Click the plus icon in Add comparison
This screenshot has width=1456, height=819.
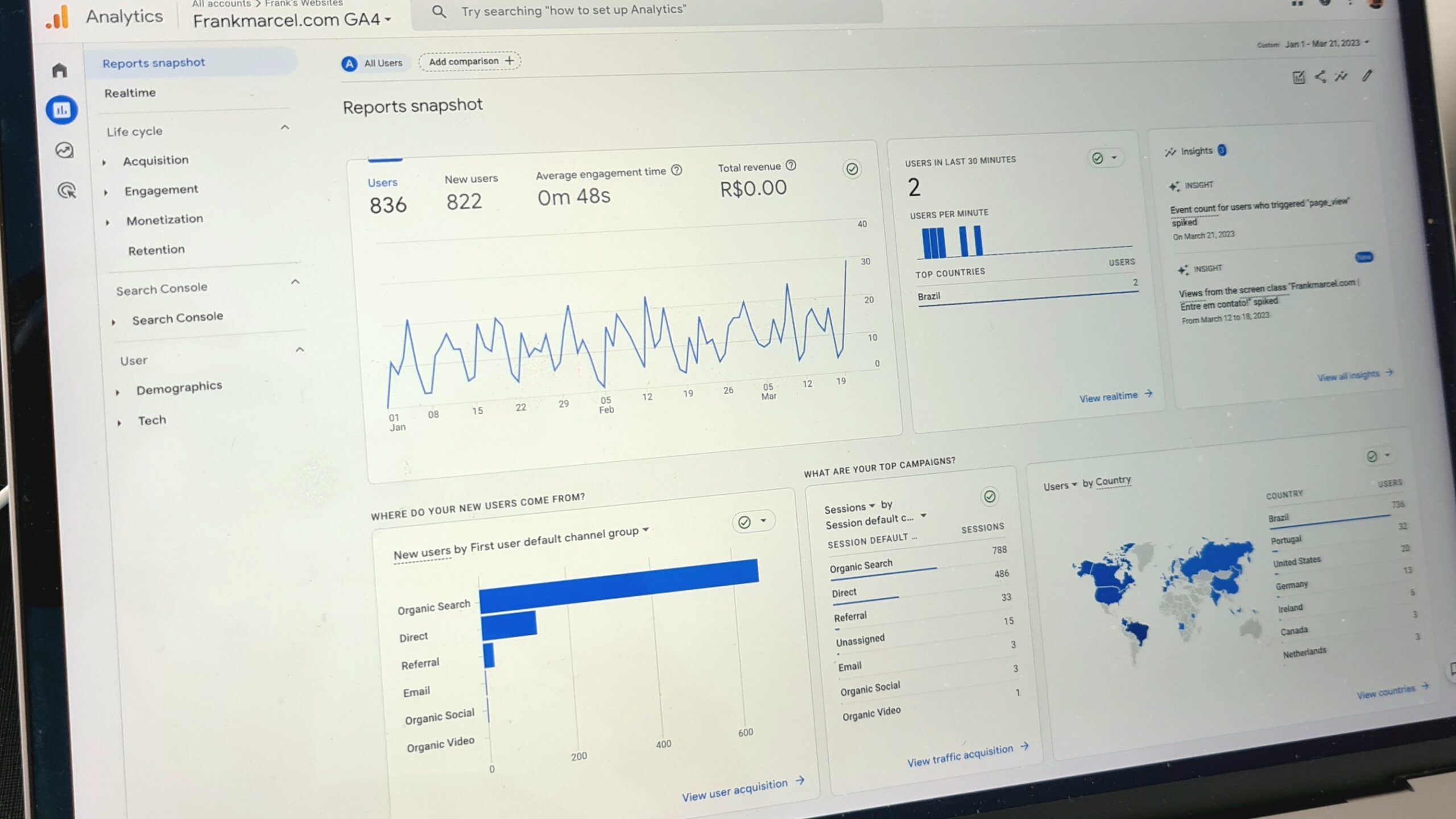(510, 60)
